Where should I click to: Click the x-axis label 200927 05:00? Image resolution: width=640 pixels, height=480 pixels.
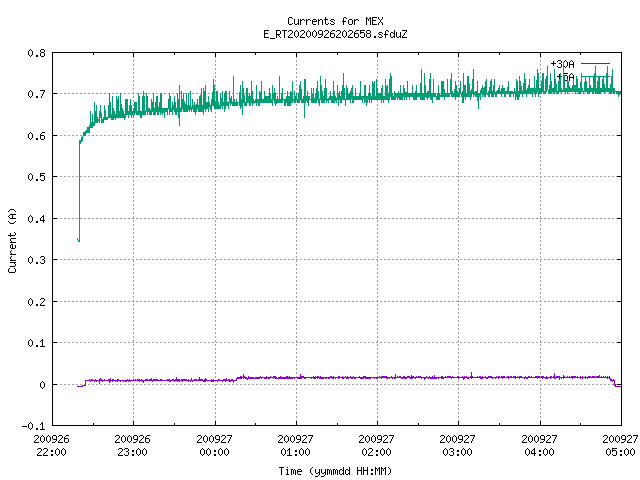(x=620, y=446)
